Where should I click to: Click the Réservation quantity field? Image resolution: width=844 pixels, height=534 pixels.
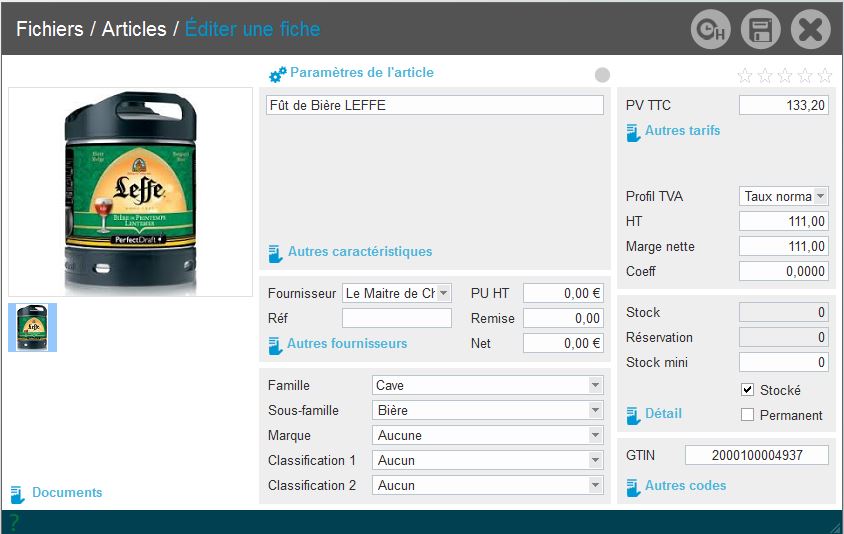(x=783, y=338)
